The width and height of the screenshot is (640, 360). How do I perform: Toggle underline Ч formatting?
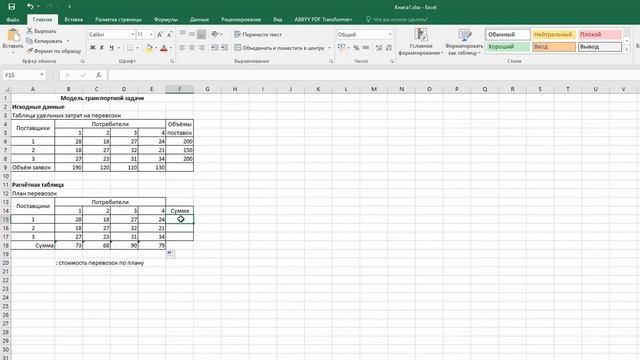pos(111,48)
